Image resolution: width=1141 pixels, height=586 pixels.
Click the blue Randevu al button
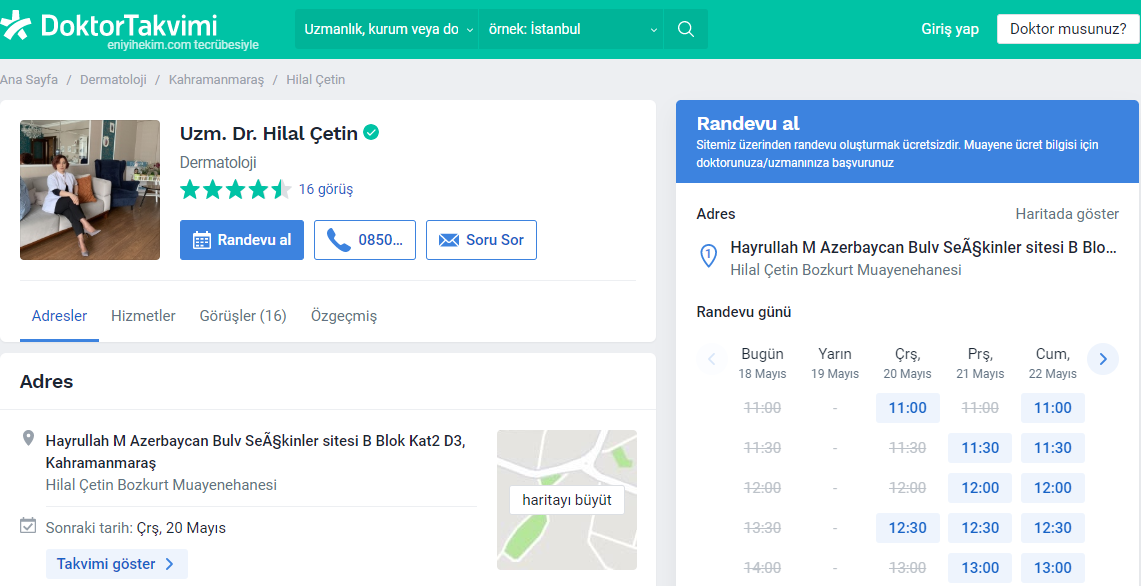click(x=242, y=240)
